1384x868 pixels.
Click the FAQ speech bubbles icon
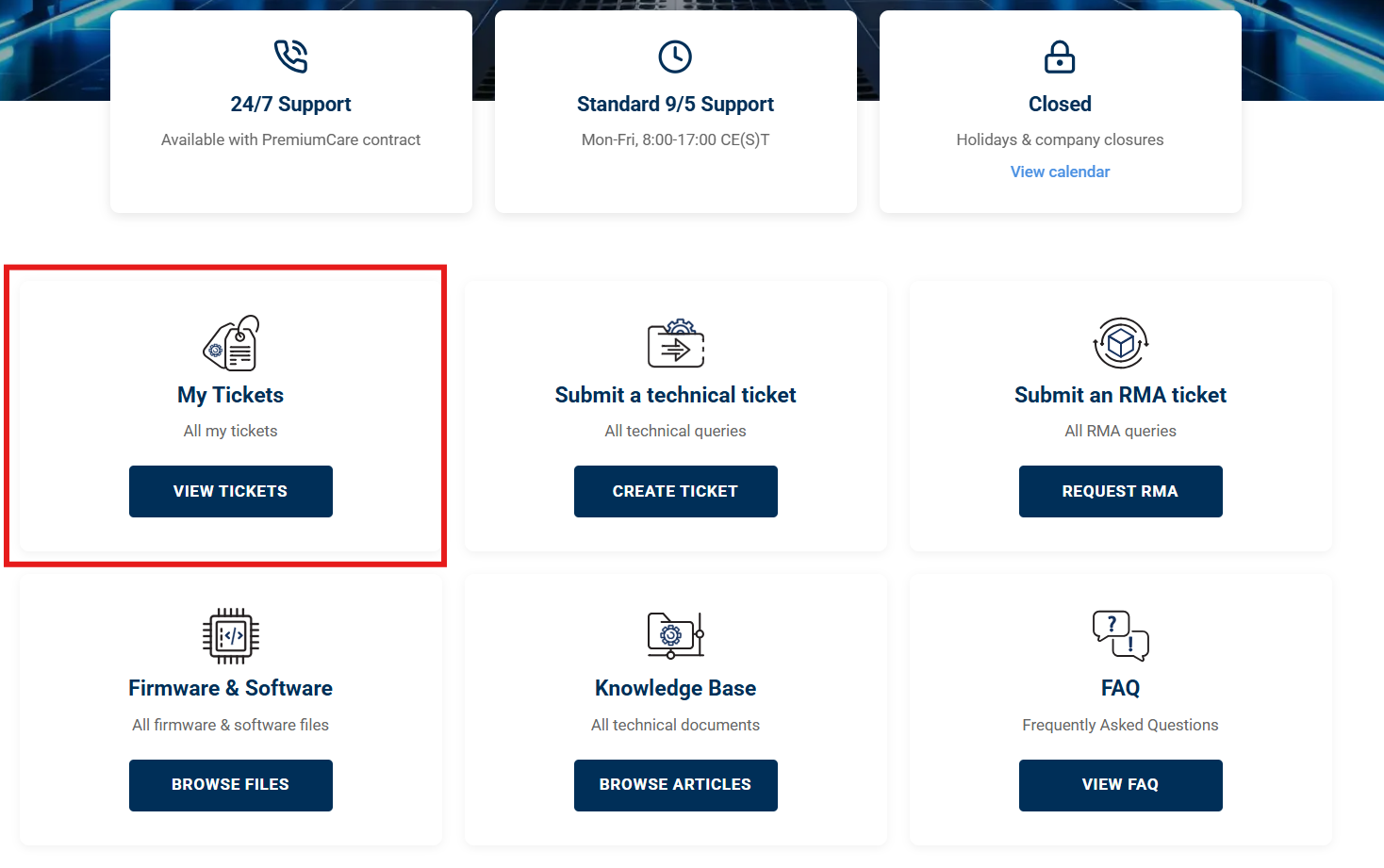[1120, 635]
